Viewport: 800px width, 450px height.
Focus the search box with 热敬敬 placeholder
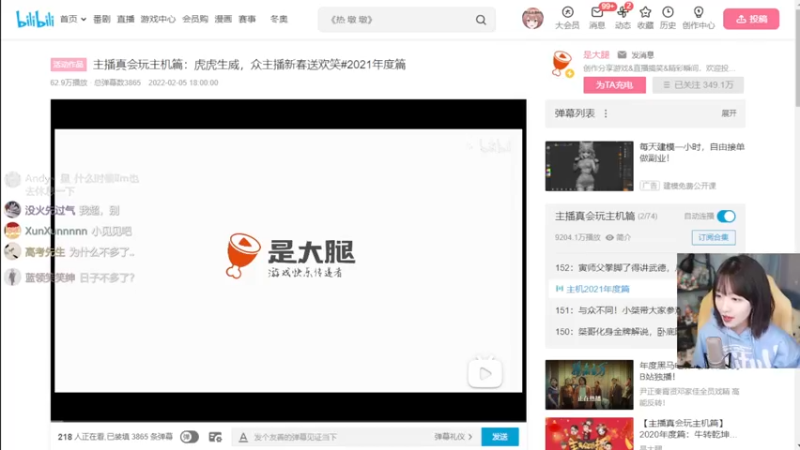pos(398,20)
